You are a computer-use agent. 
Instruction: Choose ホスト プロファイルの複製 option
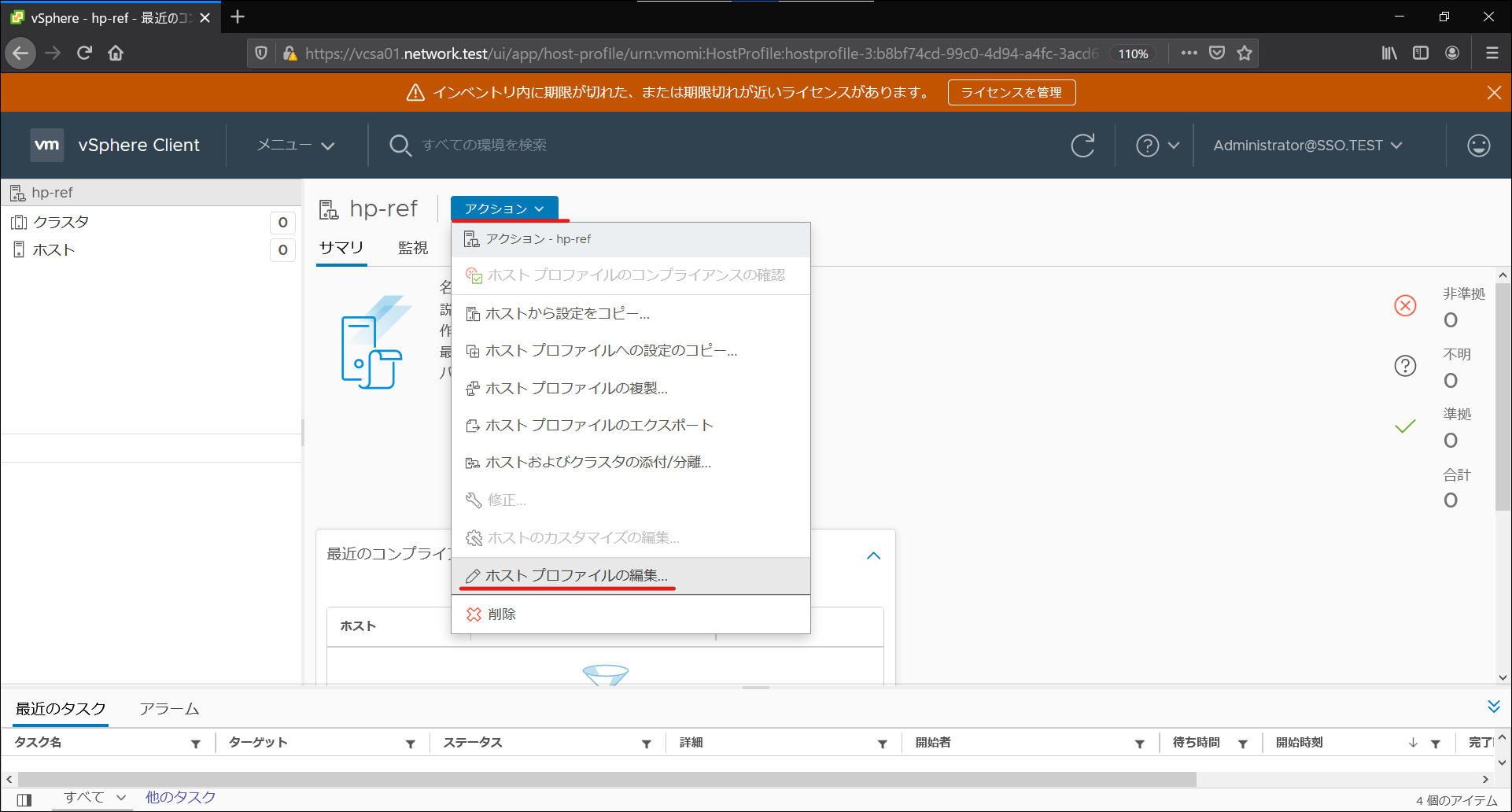point(631,388)
